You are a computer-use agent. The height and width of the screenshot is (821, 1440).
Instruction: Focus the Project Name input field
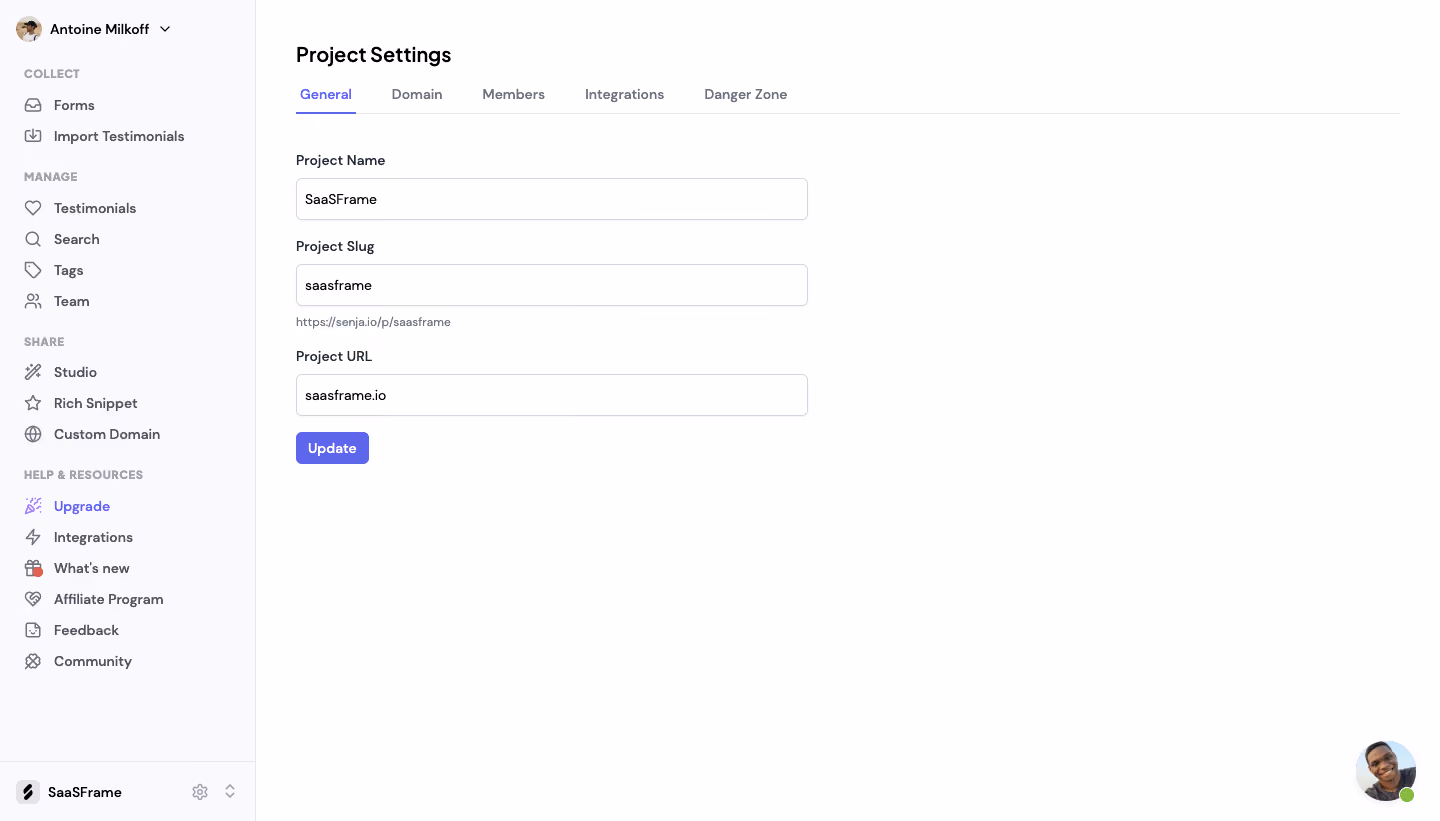(552, 199)
